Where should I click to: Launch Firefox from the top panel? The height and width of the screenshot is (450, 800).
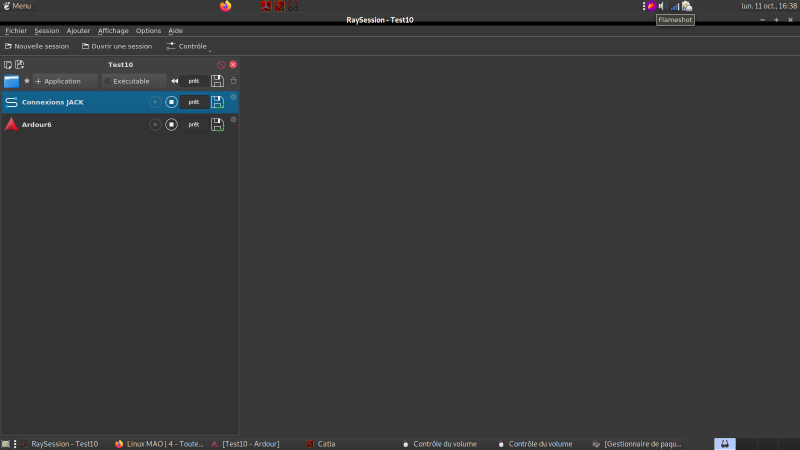tap(225, 6)
